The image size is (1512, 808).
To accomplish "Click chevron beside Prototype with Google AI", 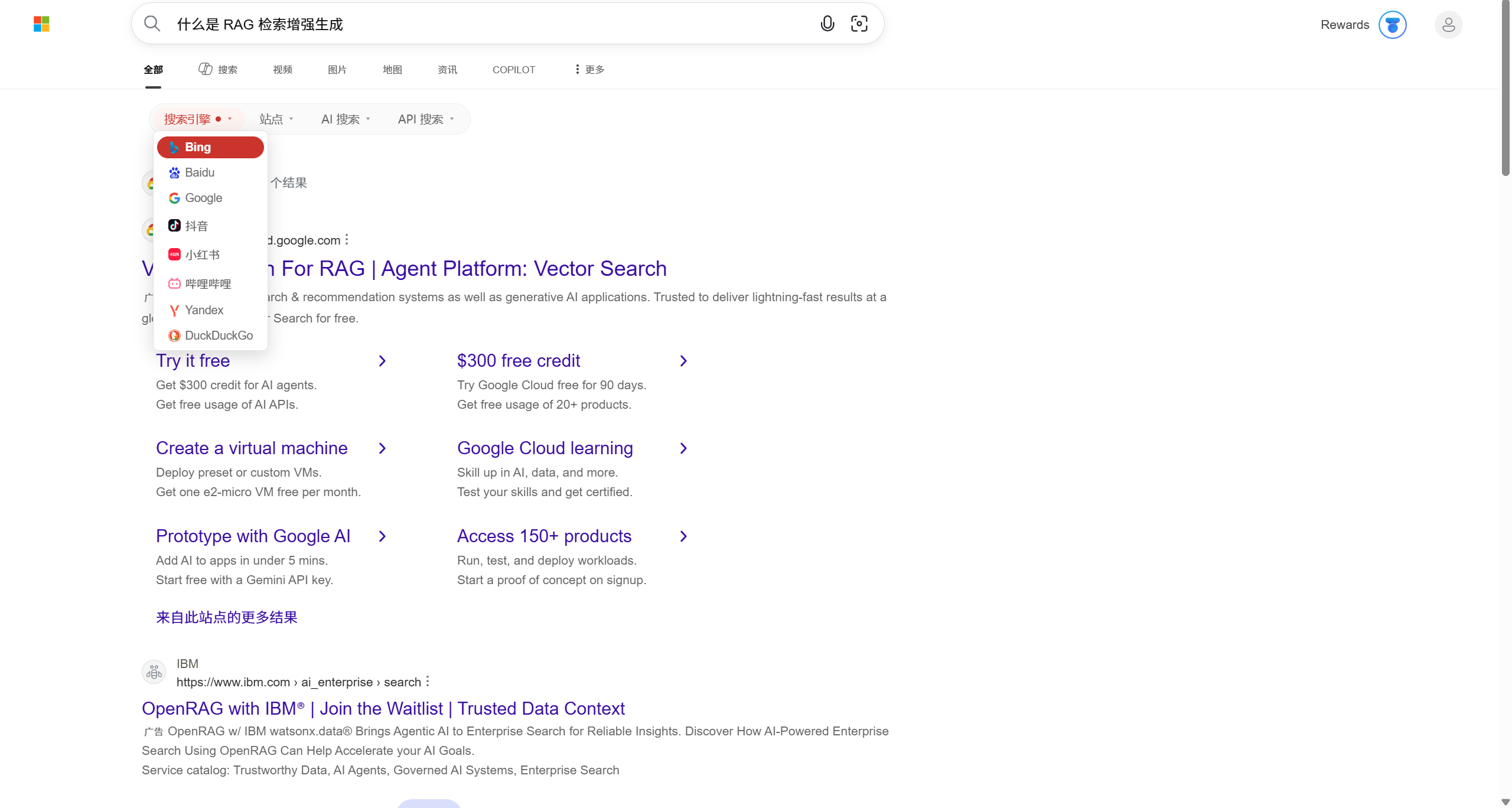I will (382, 536).
